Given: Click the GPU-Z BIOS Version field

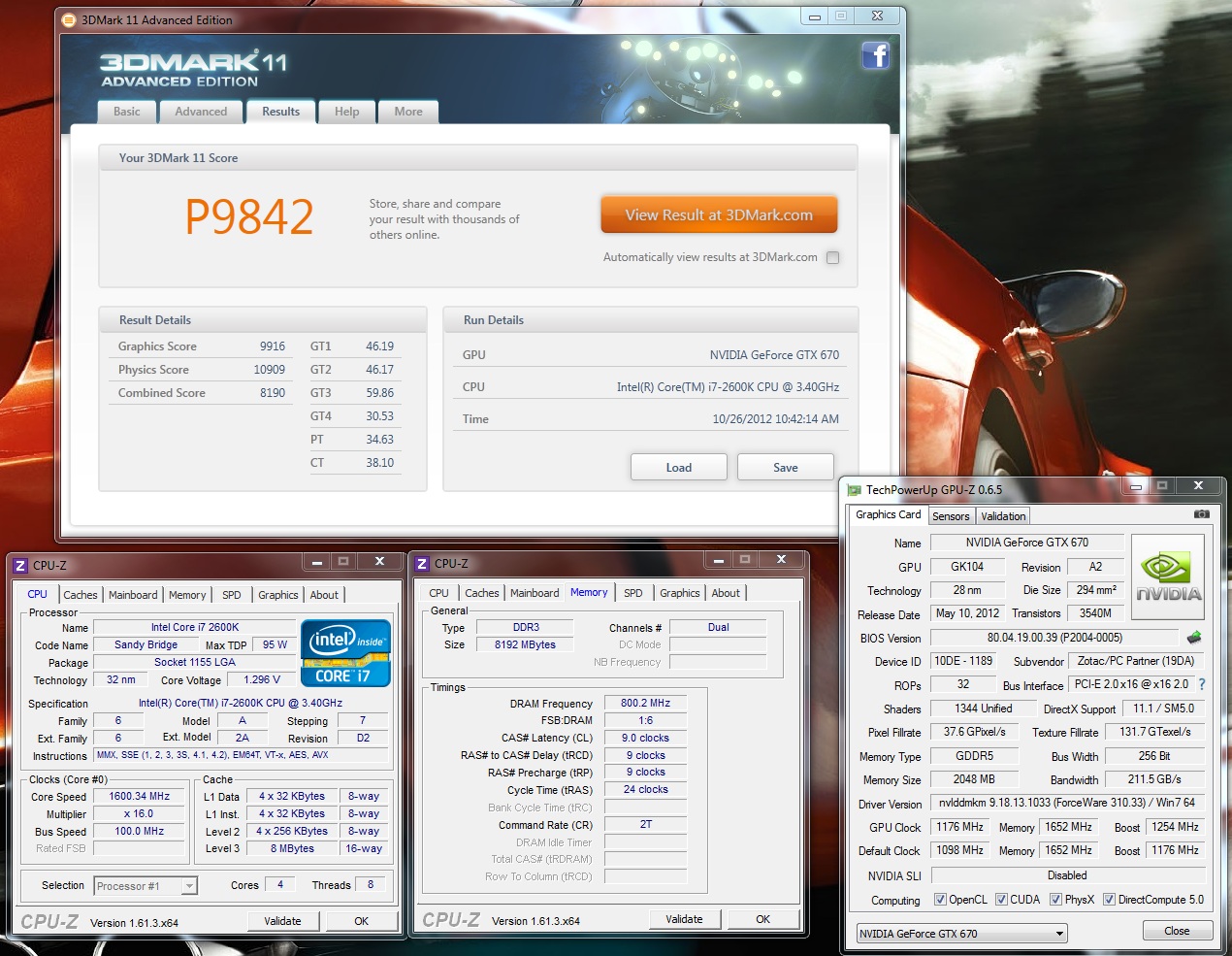Looking at the screenshot, I should [1054, 638].
